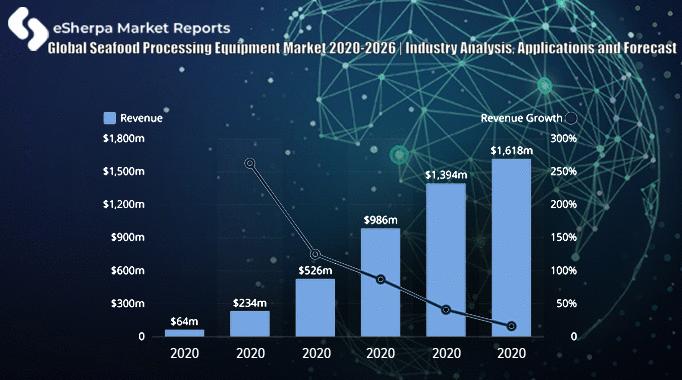Click the eSherpa Market Reports title text
The height and width of the screenshot is (380, 682).
click(x=141, y=28)
